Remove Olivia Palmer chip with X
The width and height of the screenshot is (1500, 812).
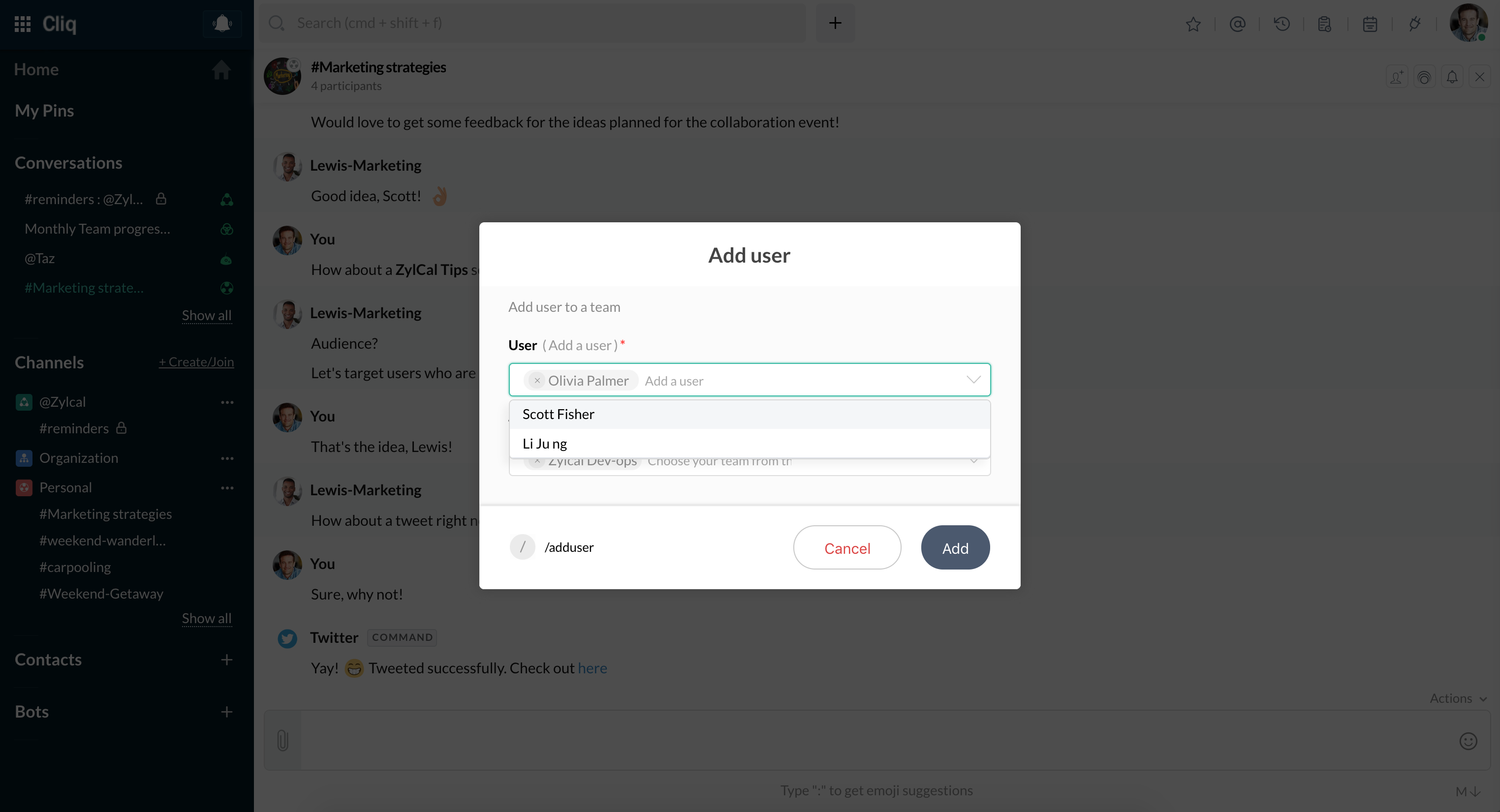point(537,381)
